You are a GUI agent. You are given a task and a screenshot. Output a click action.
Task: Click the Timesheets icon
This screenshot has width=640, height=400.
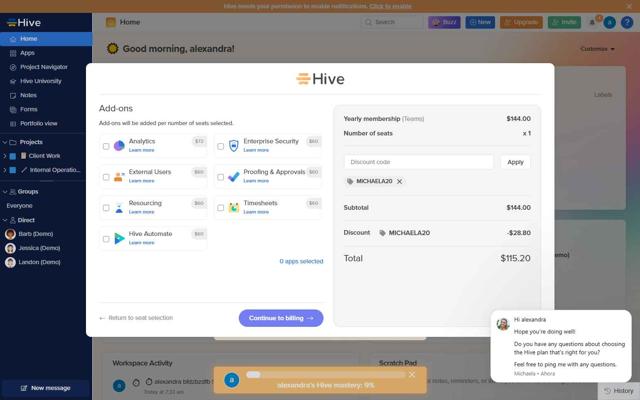[233, 207]
